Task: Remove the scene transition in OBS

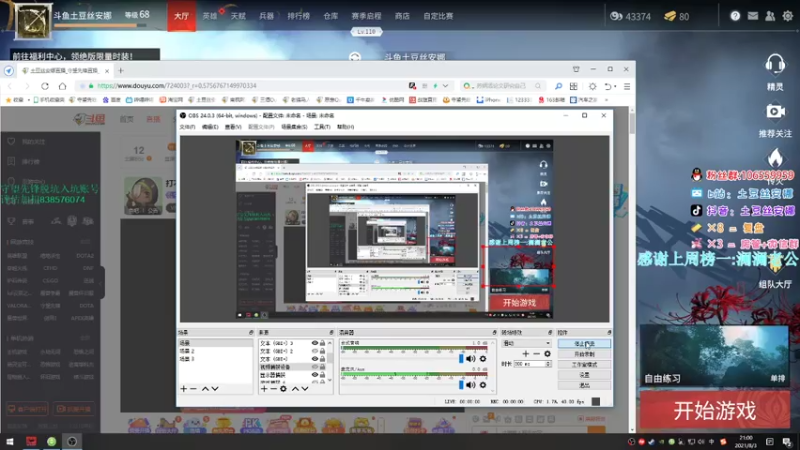Action: [x=536, y=354]
